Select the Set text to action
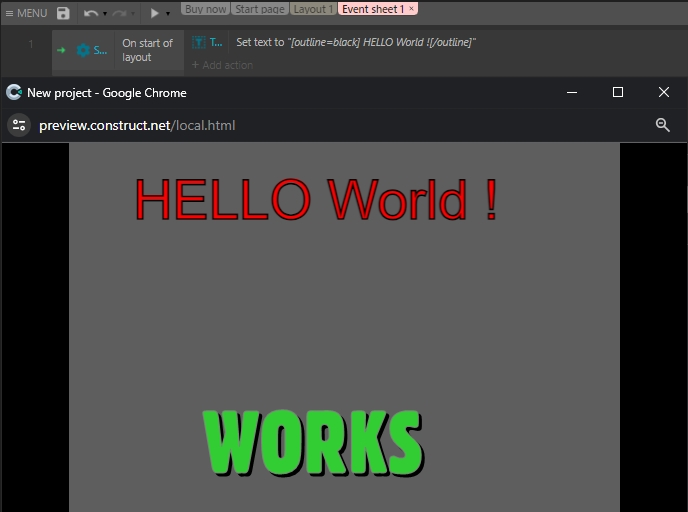The image size is (688, 512). click(356, 42)
